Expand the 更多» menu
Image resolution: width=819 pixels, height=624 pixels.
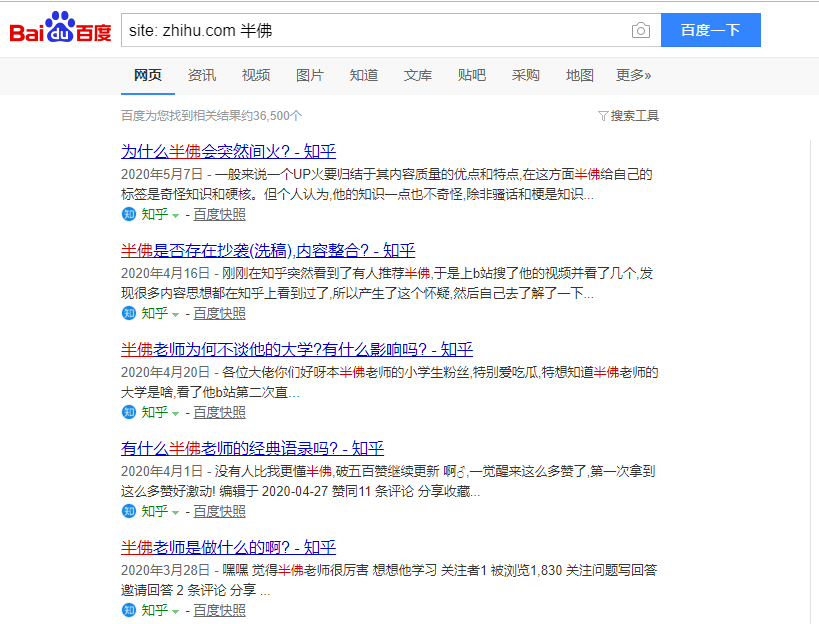634,75
